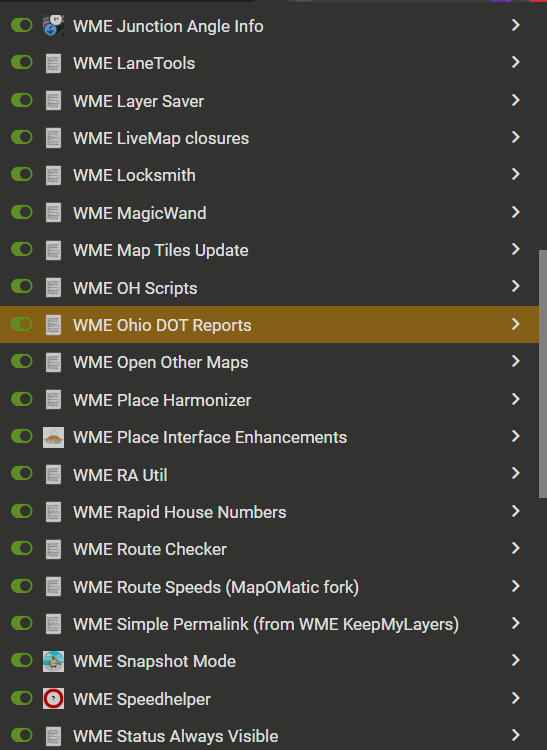Disable WME Map Tiles Update toggle
This screenshot has width=547, height=750.
(x=22, y=249)
